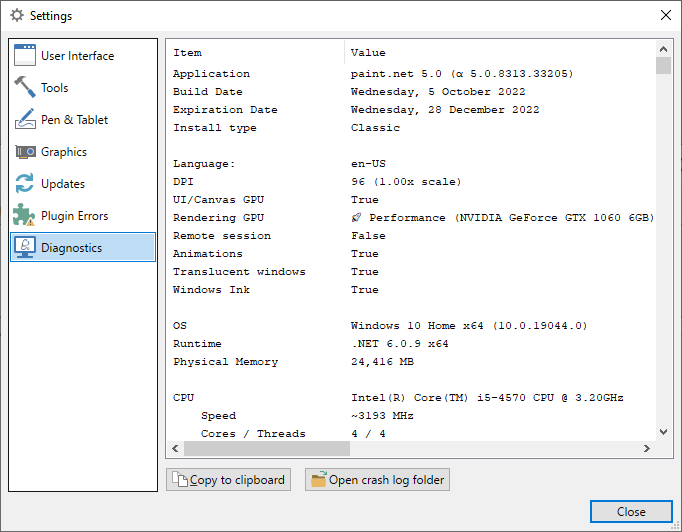Click the vertical scrollbar thumb
The image size is (682, 532).
tap(663, 66)
